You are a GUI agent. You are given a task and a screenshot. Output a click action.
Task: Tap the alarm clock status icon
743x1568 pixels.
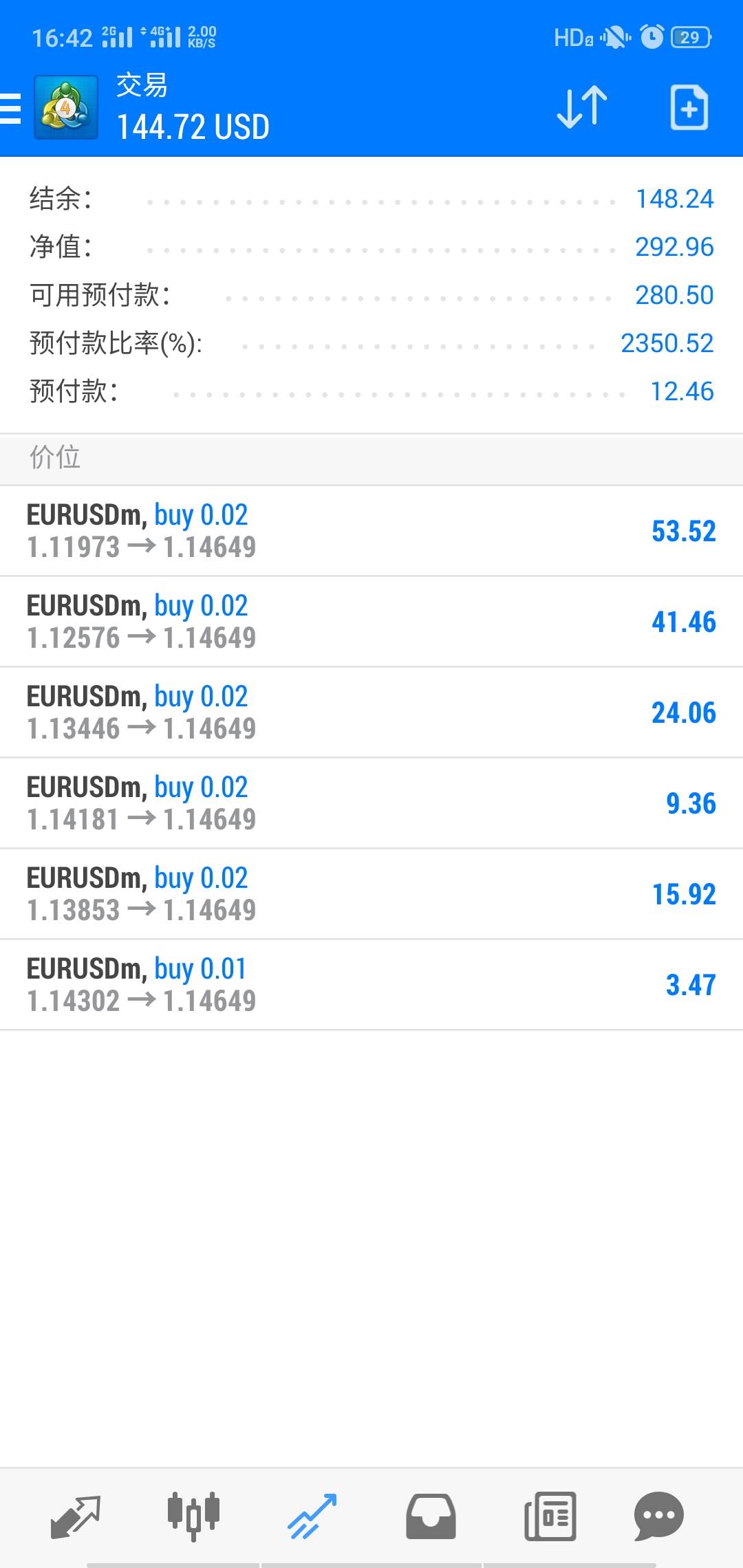click(652, 37)
